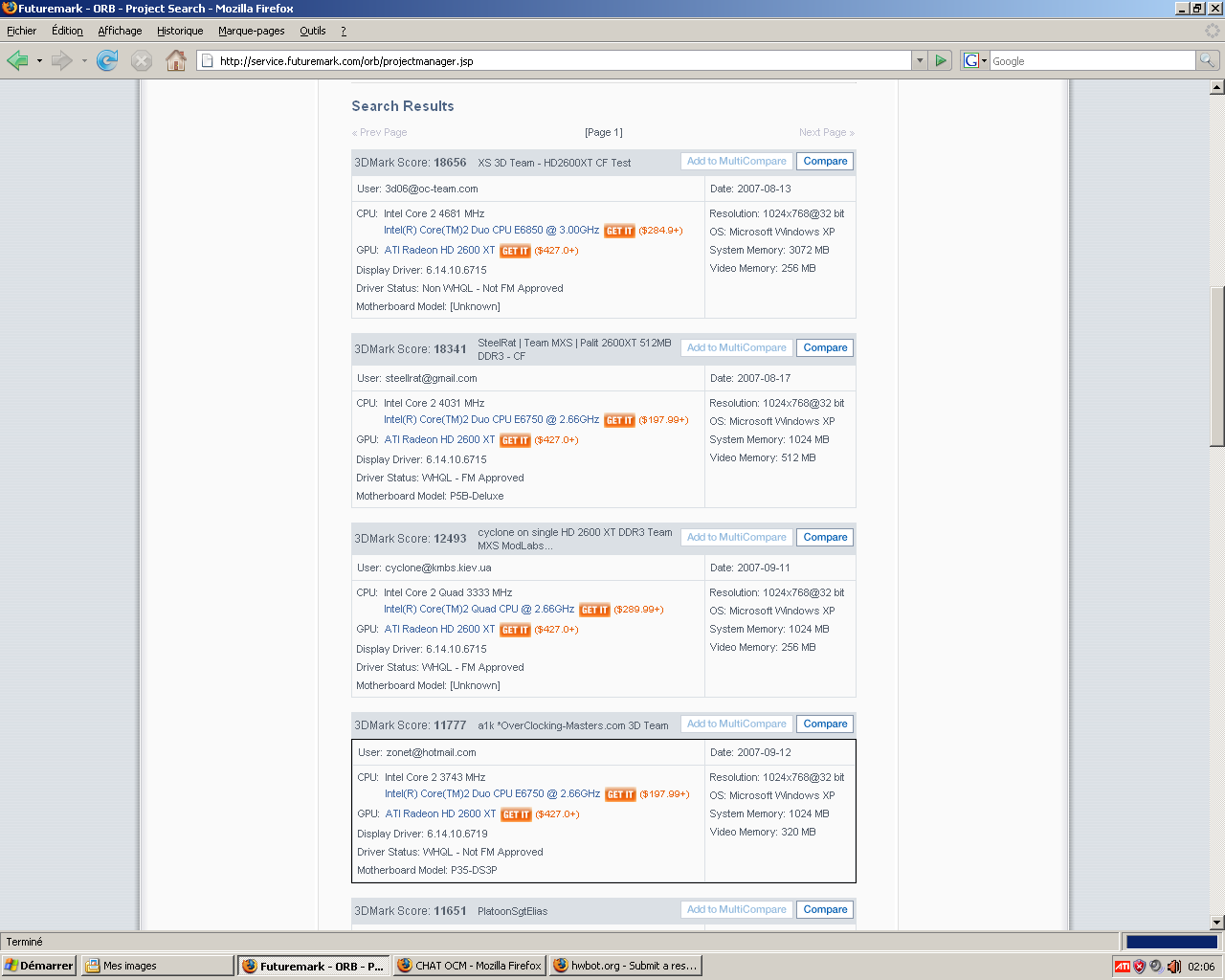Click the $284.9+ price link
Viewport: 1225px width, 980px height.
[x=660, y=231]
